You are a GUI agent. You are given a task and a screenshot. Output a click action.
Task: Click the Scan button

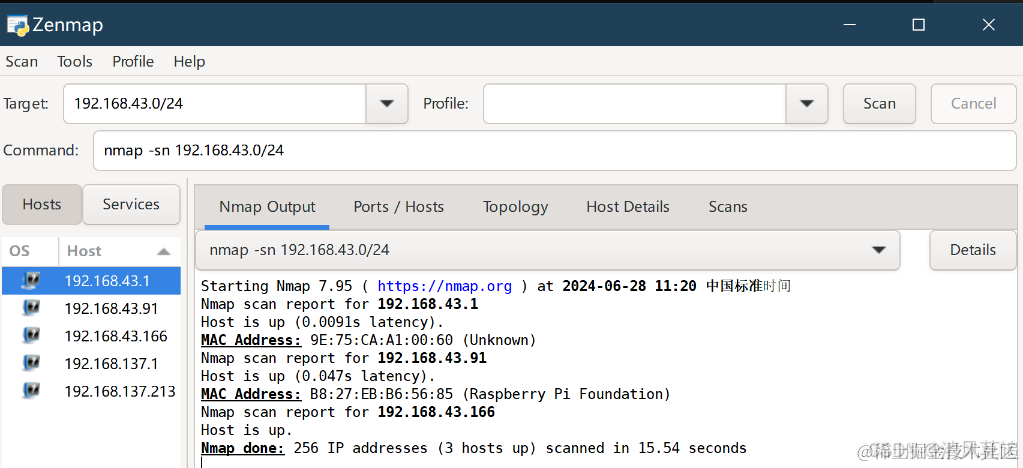pos(879,103)
